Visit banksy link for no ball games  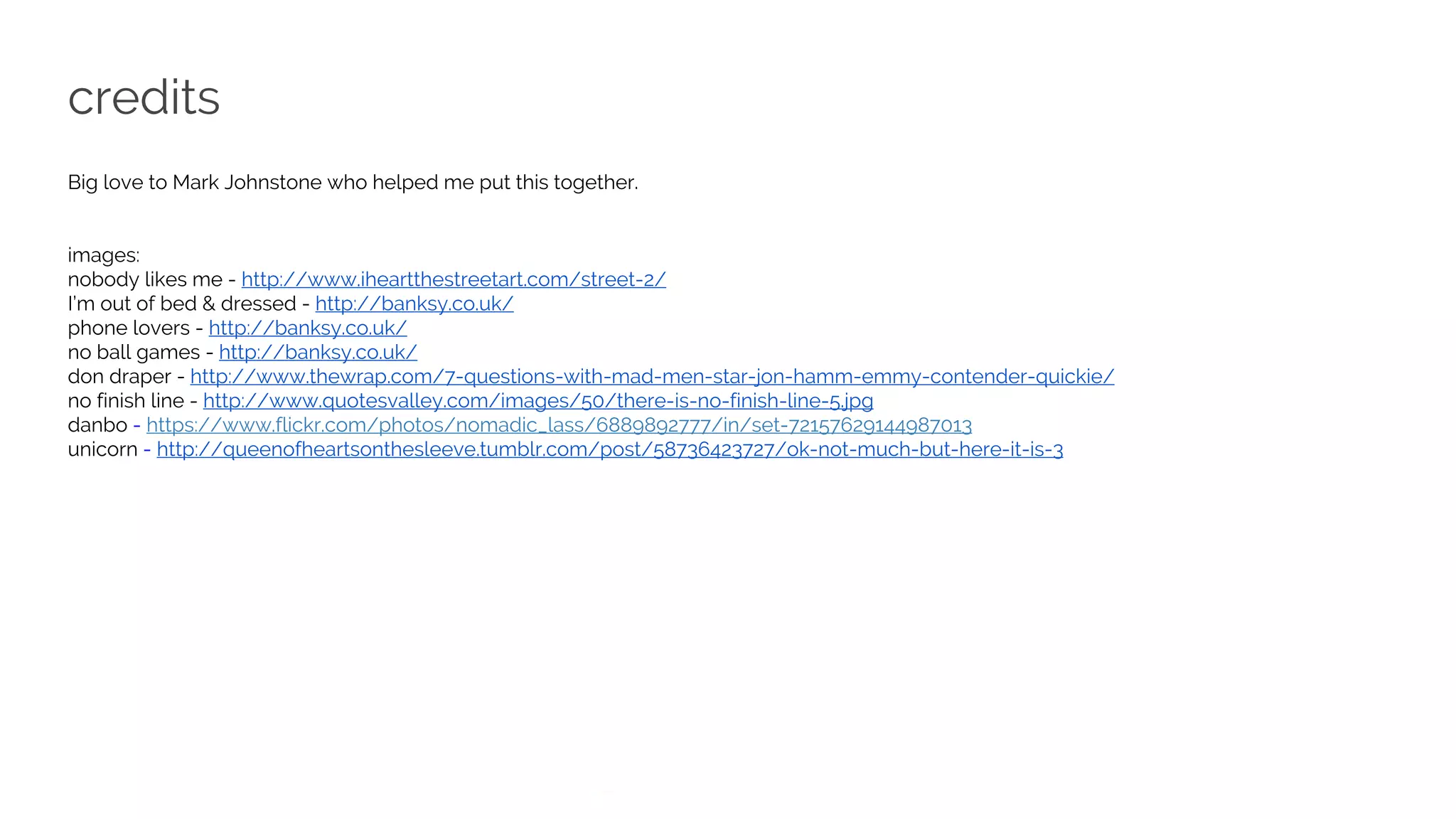(318, 352)
